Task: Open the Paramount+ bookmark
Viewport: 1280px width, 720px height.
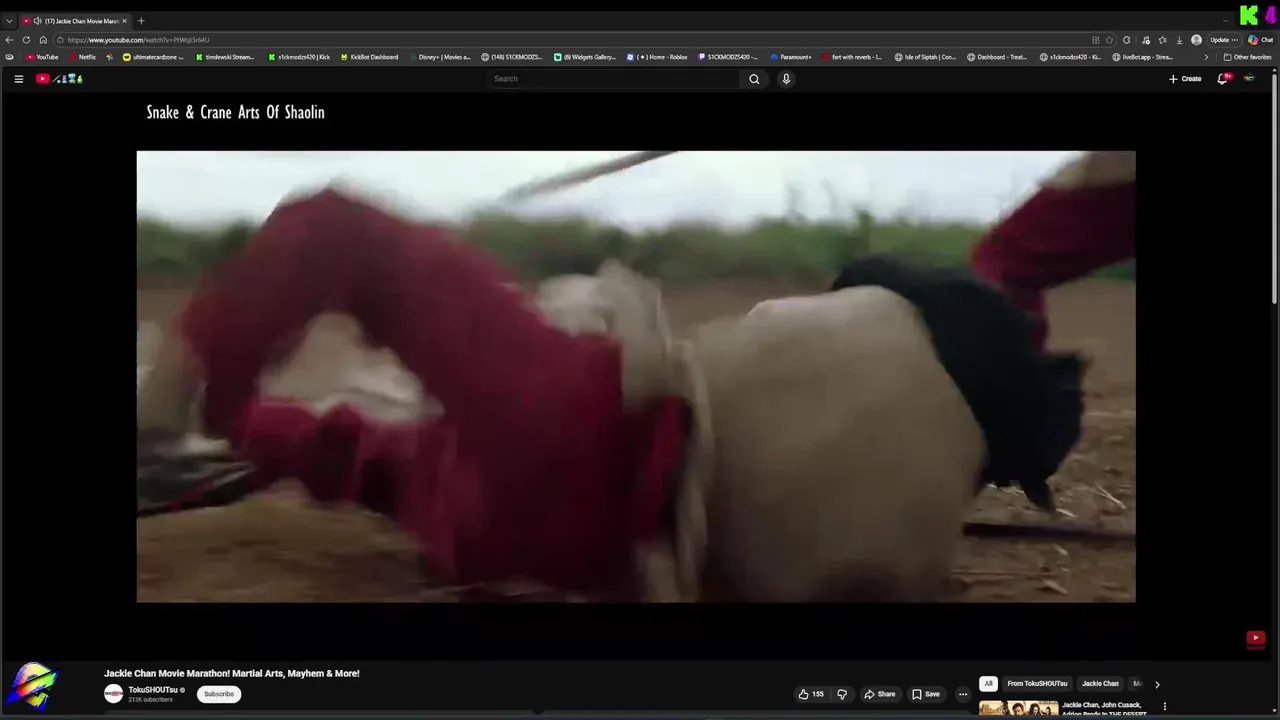Action: point(791,57)
